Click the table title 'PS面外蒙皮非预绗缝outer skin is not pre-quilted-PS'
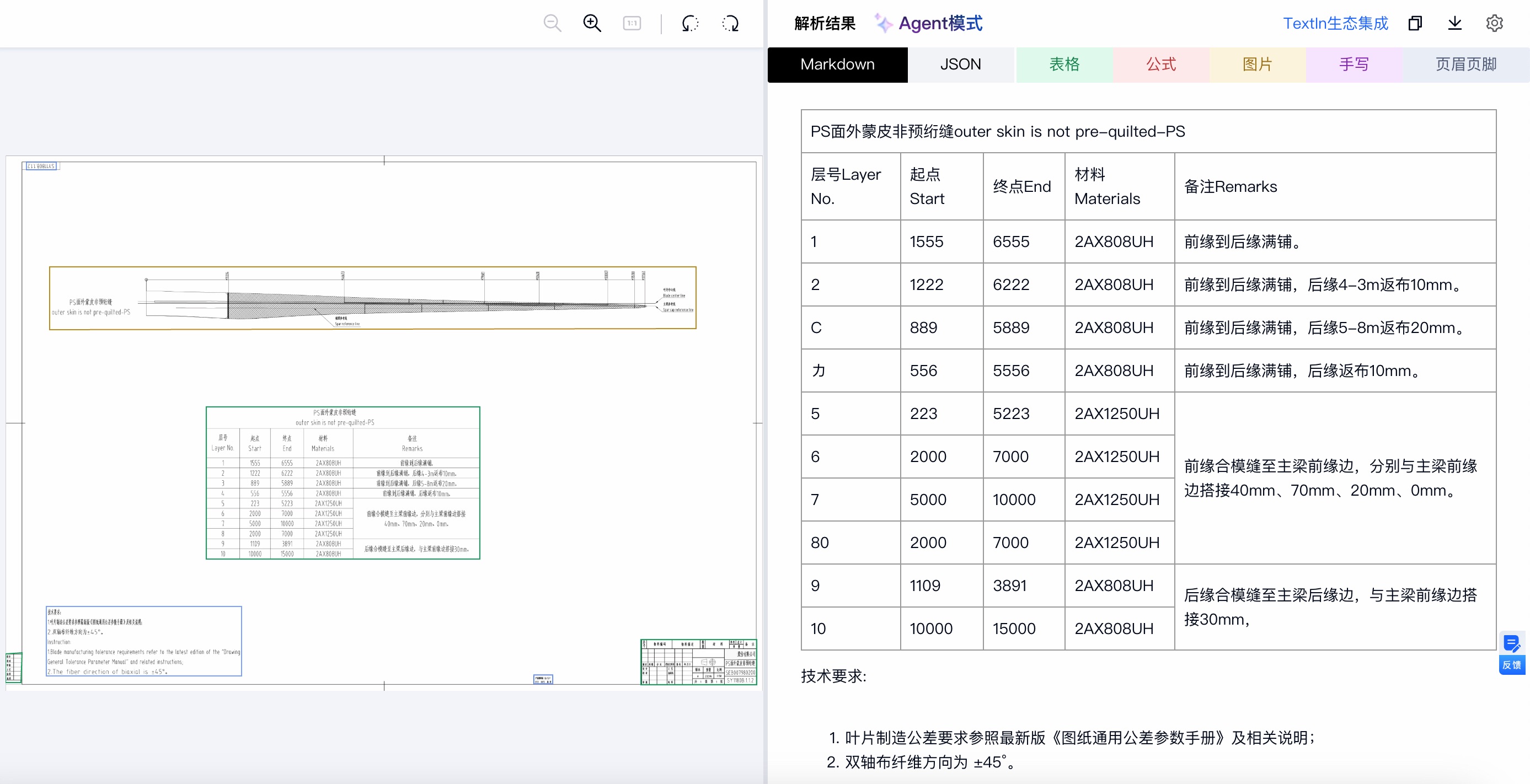The image size is (1530, 784). click(997, 131)
